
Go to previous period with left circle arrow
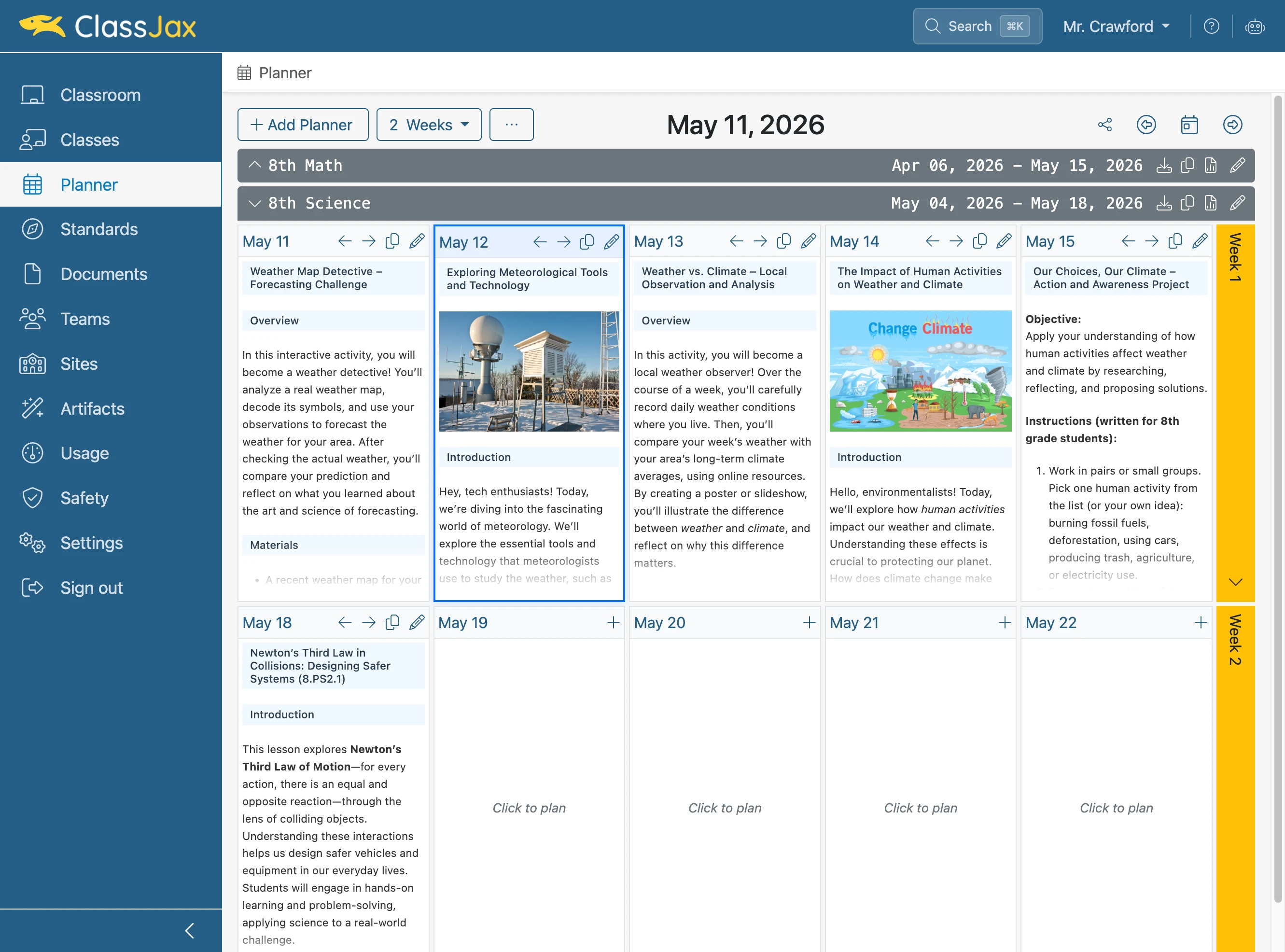click(1146, 125)
